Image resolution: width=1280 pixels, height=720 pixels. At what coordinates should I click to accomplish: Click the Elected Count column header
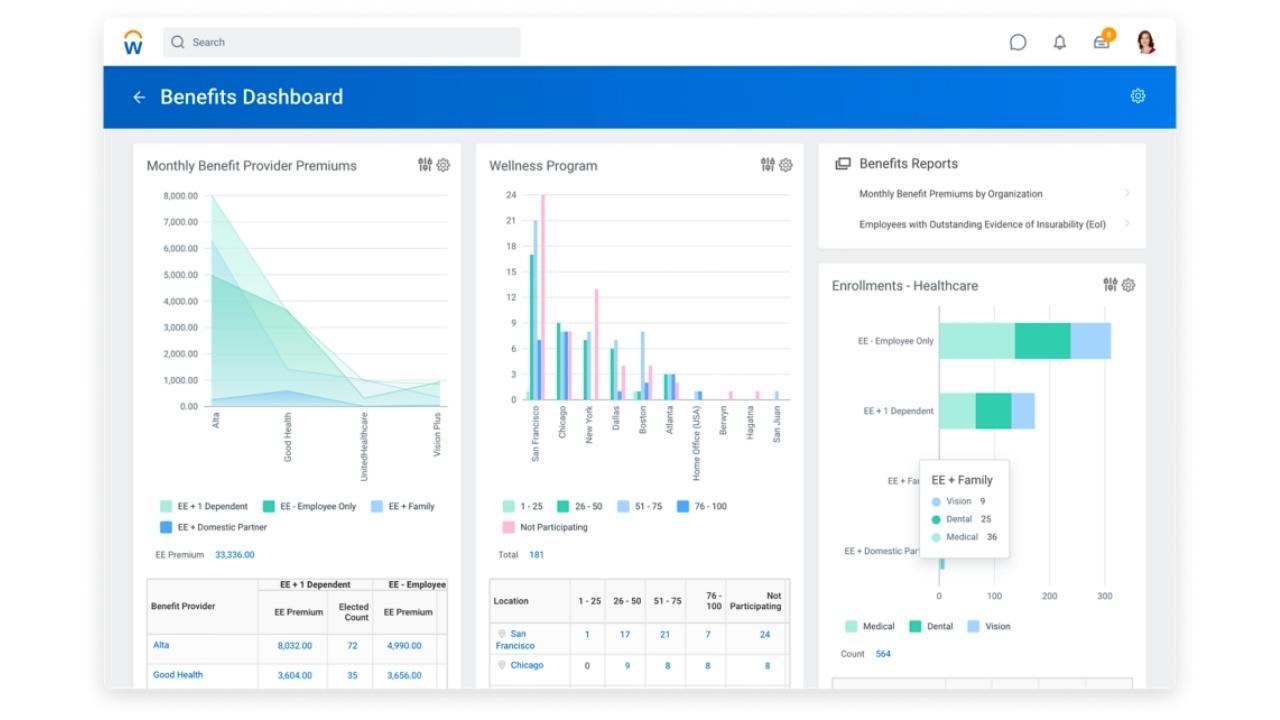click(354, 612)
